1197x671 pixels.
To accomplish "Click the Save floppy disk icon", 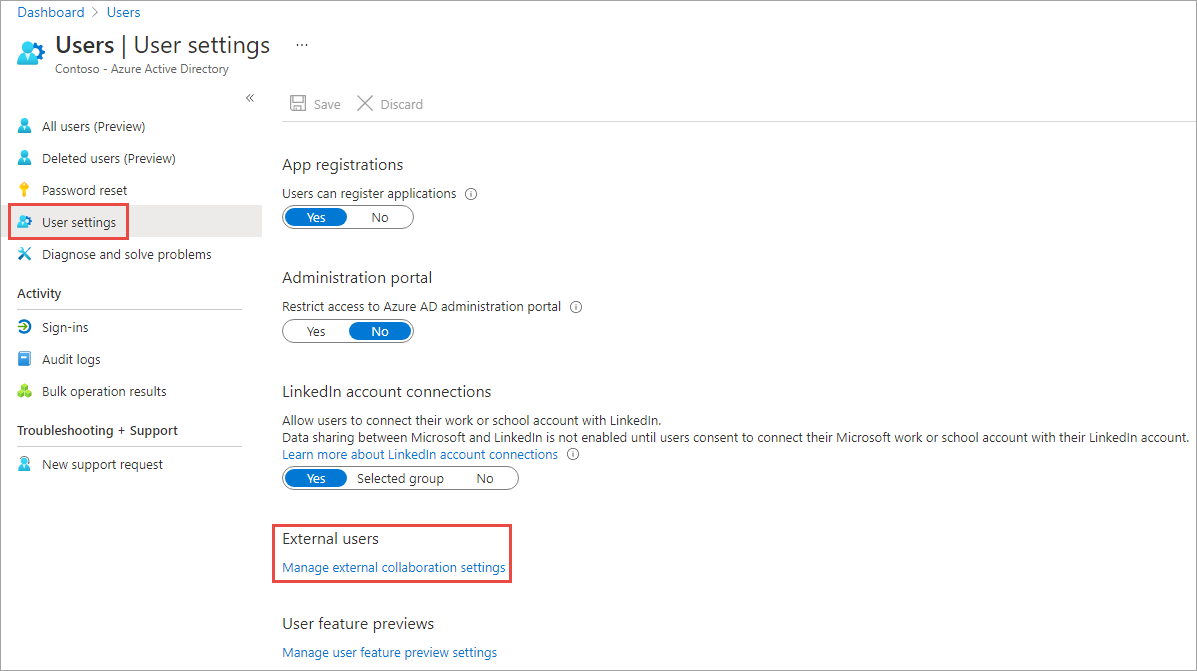I will pyautogui.click(x=298, y=104).
